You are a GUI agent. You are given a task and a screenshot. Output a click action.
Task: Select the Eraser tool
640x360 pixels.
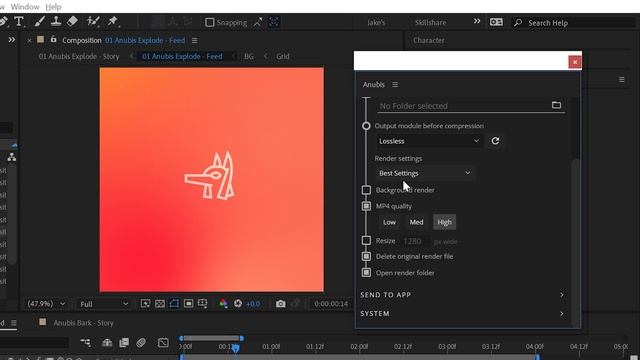[x=72, y=21]
